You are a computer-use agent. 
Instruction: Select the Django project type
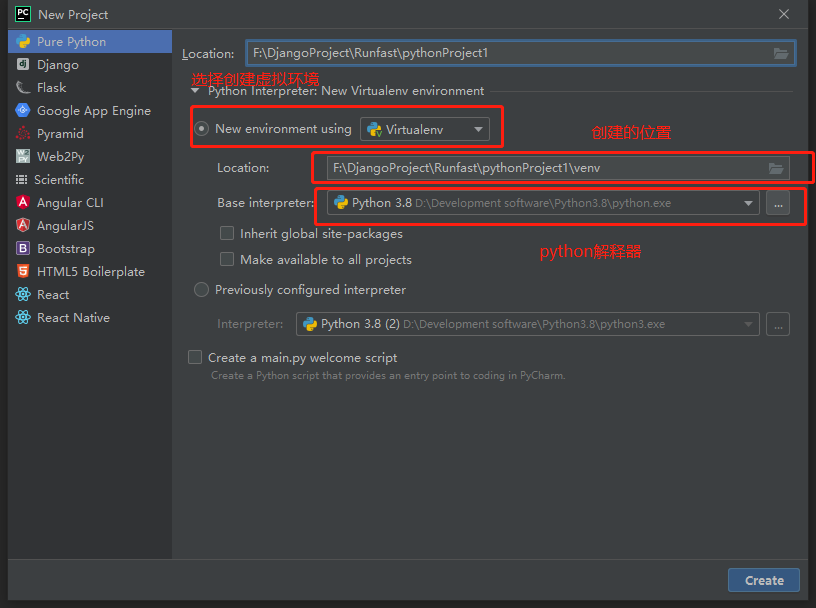click(90, 65)
